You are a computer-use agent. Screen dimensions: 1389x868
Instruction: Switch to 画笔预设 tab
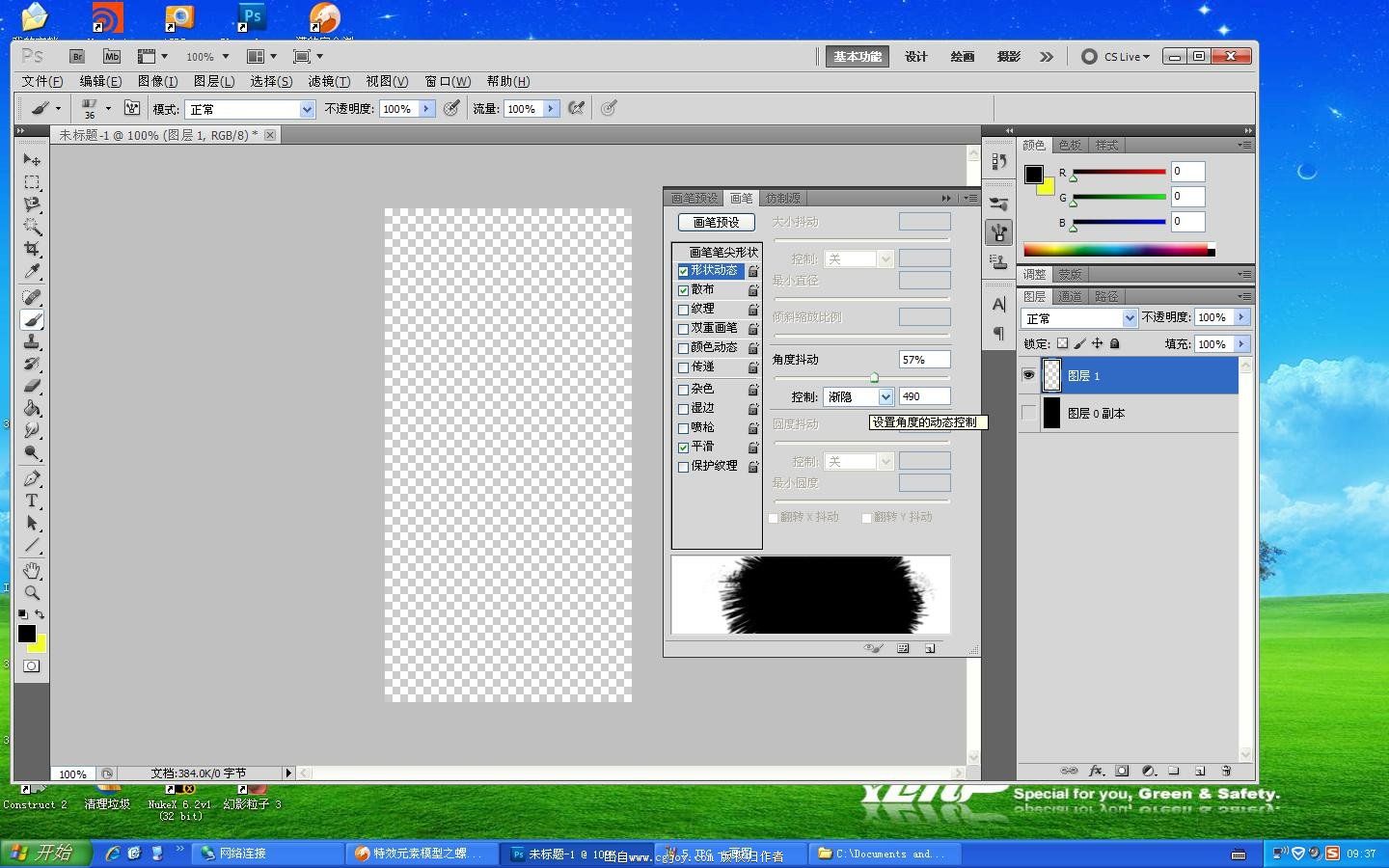click(x=694, y=198)
